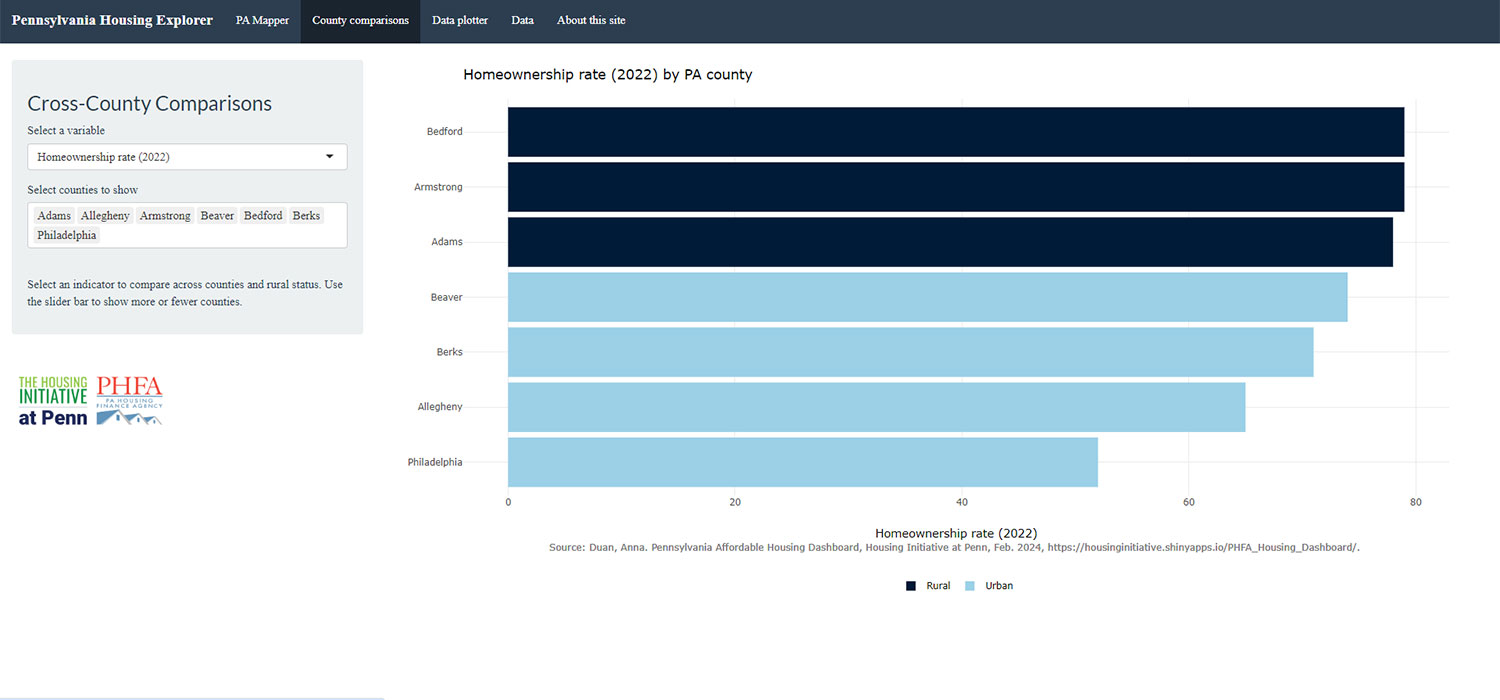
Task: Toggle the Rural legend entry
Action: pos(929,585)
